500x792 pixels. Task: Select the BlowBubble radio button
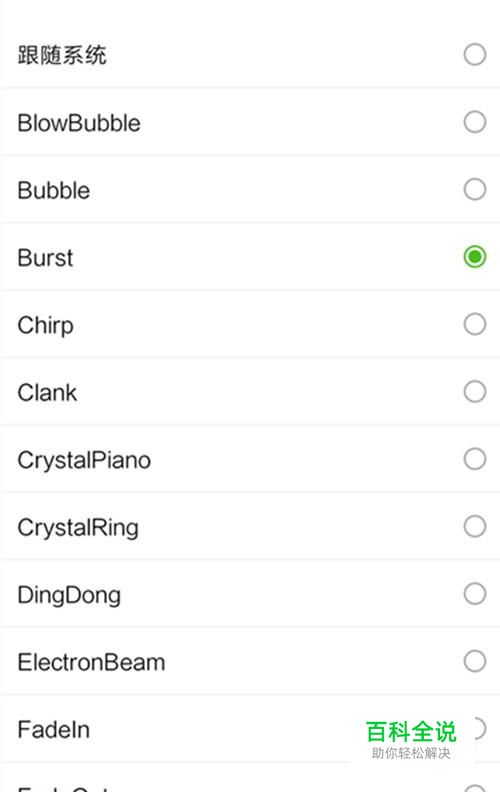475,122
